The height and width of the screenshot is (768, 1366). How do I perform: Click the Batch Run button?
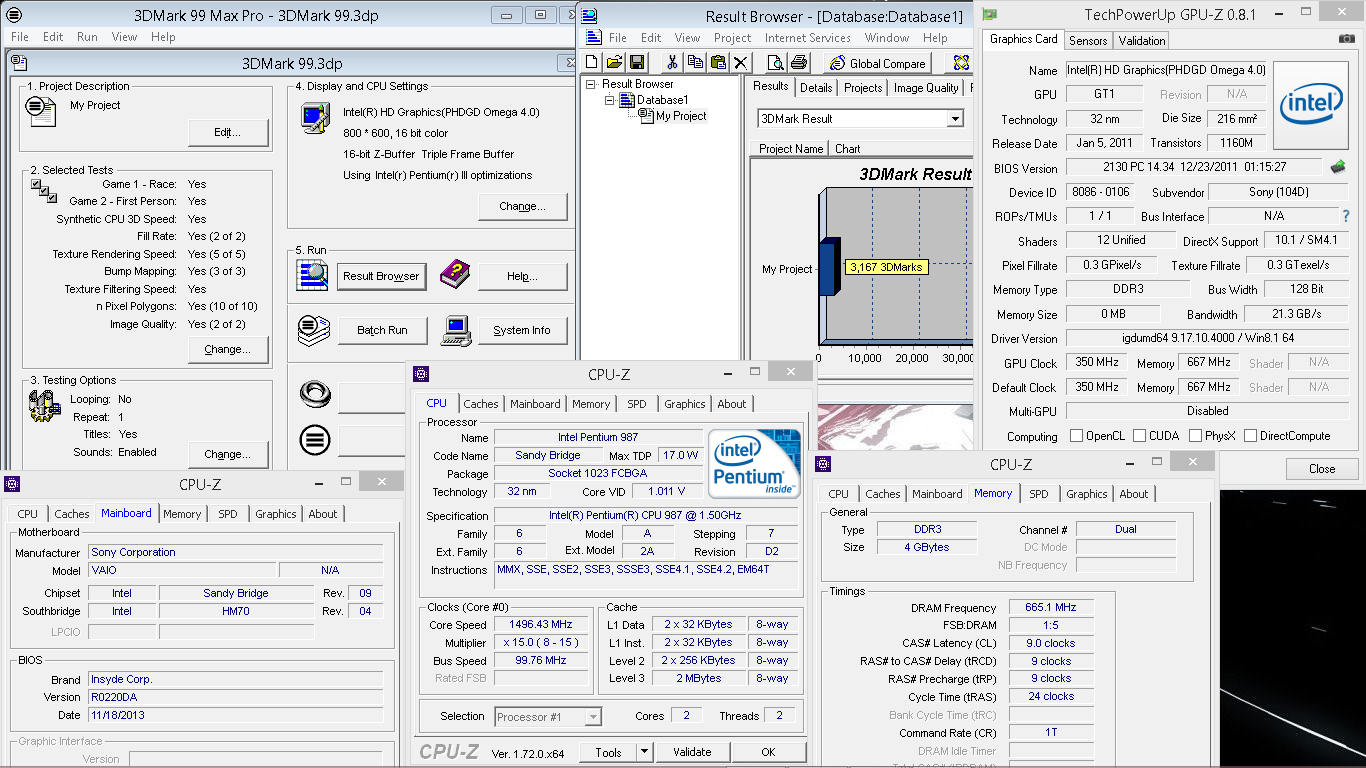point(382,330)
